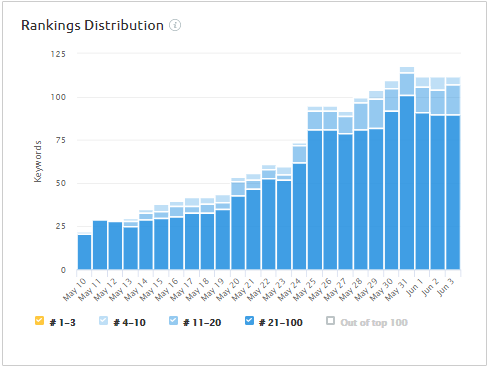Select the Jun 3 bar

pyautogui.click(x=453, y=173)
